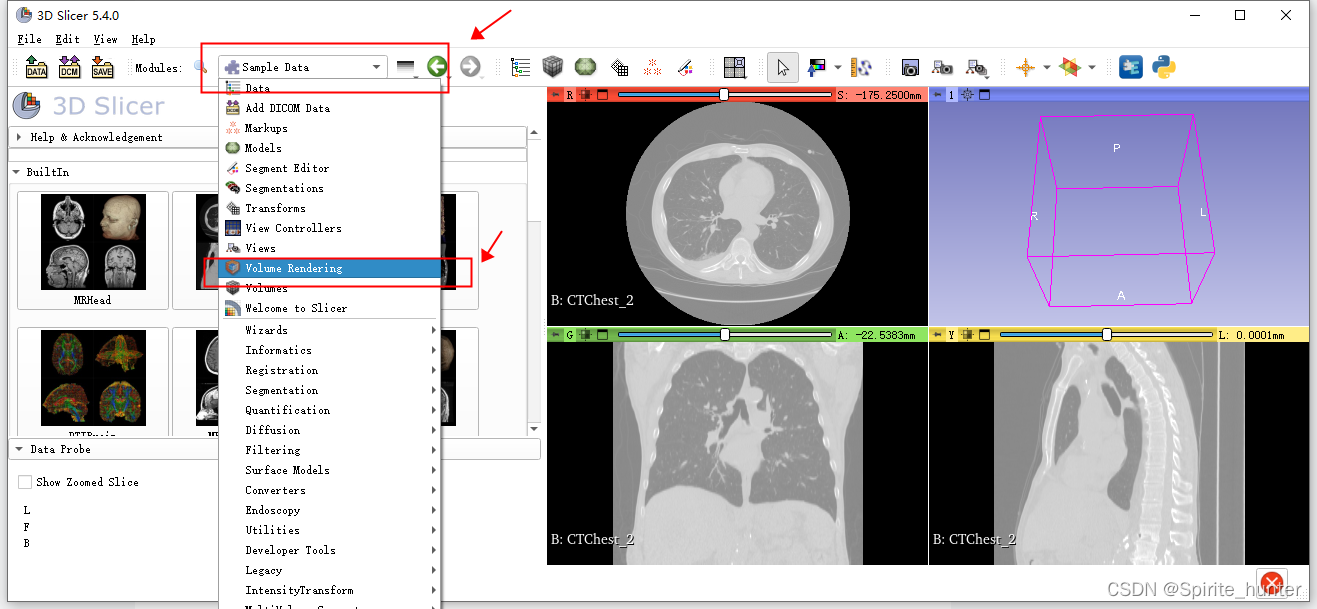The height and width of the screenshot is (609, 1317).
Task: Open the Extensions Manager icon
Action: pyautogui.click(x=1131, y=67)
